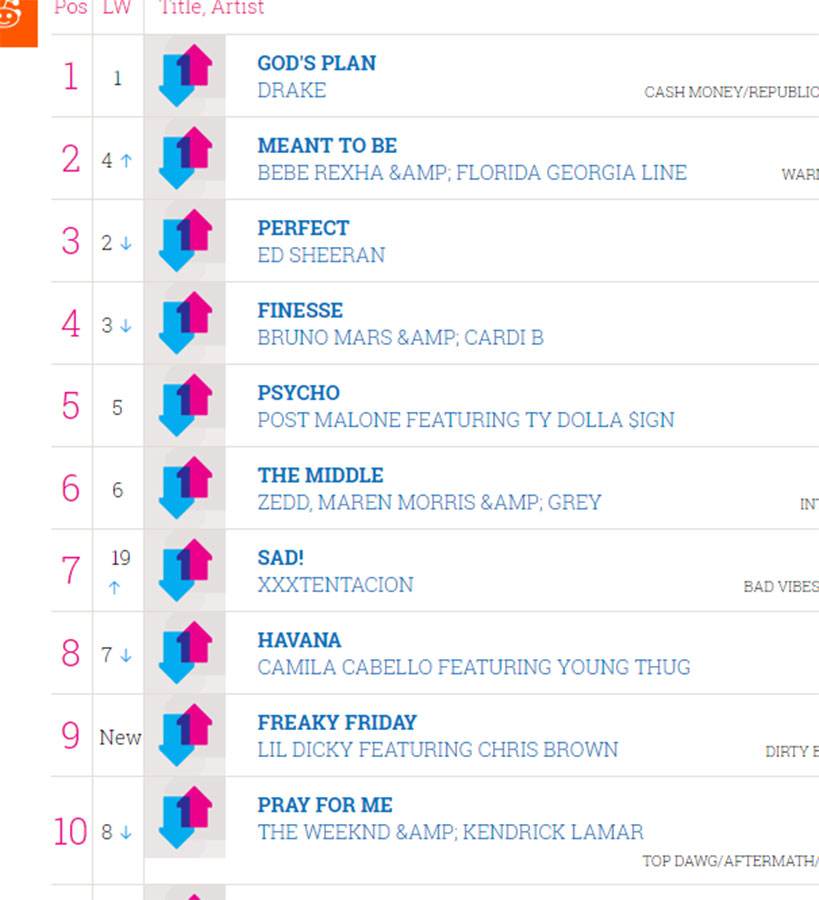Open the PRAY FOR ME title link
819x900 pixels.
(x=325, y=805)
